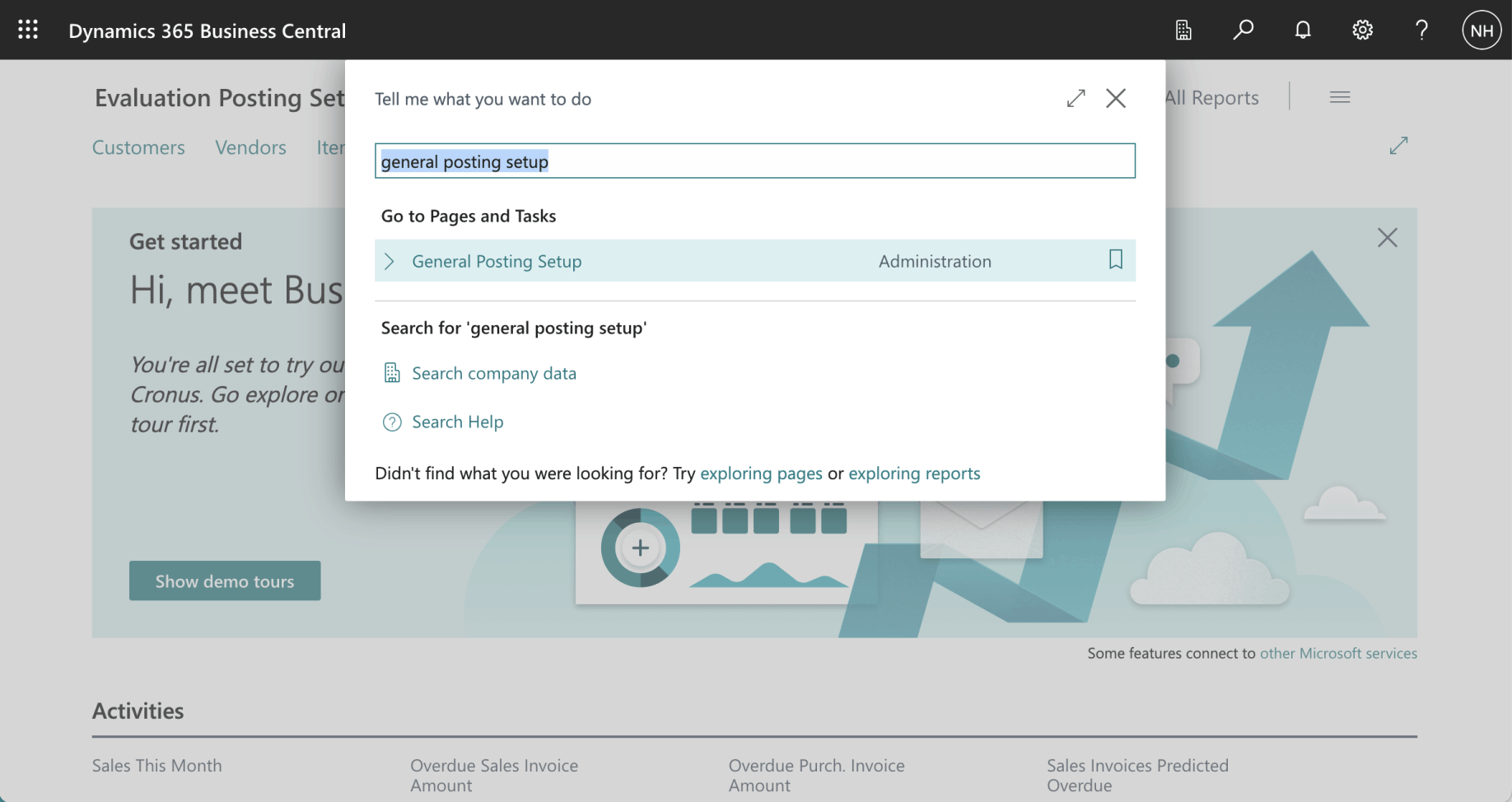Screen dimensions: 1512x802
Task: Click the search magnifier icon in header
Action: point(1243,30)
